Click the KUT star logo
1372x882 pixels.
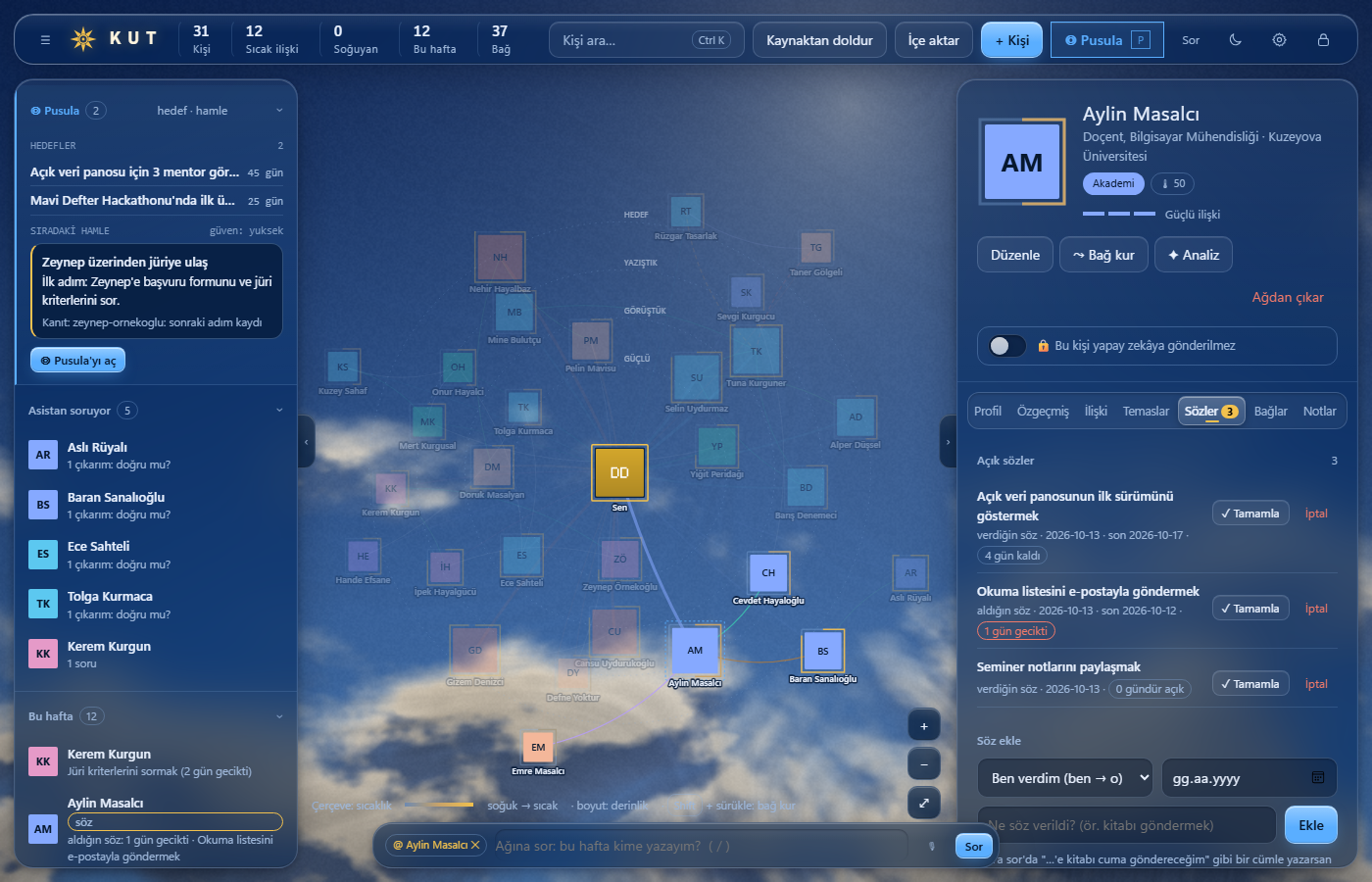(83, 39)
